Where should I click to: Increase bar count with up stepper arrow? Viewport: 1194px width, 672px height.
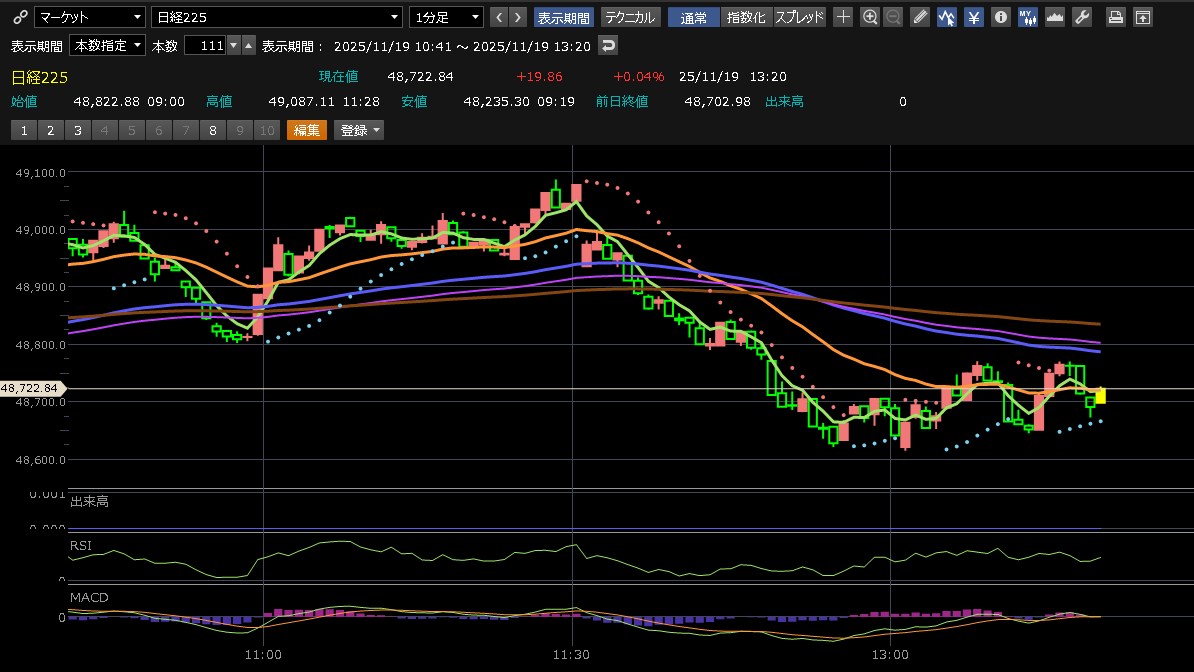tap(234, 46)
